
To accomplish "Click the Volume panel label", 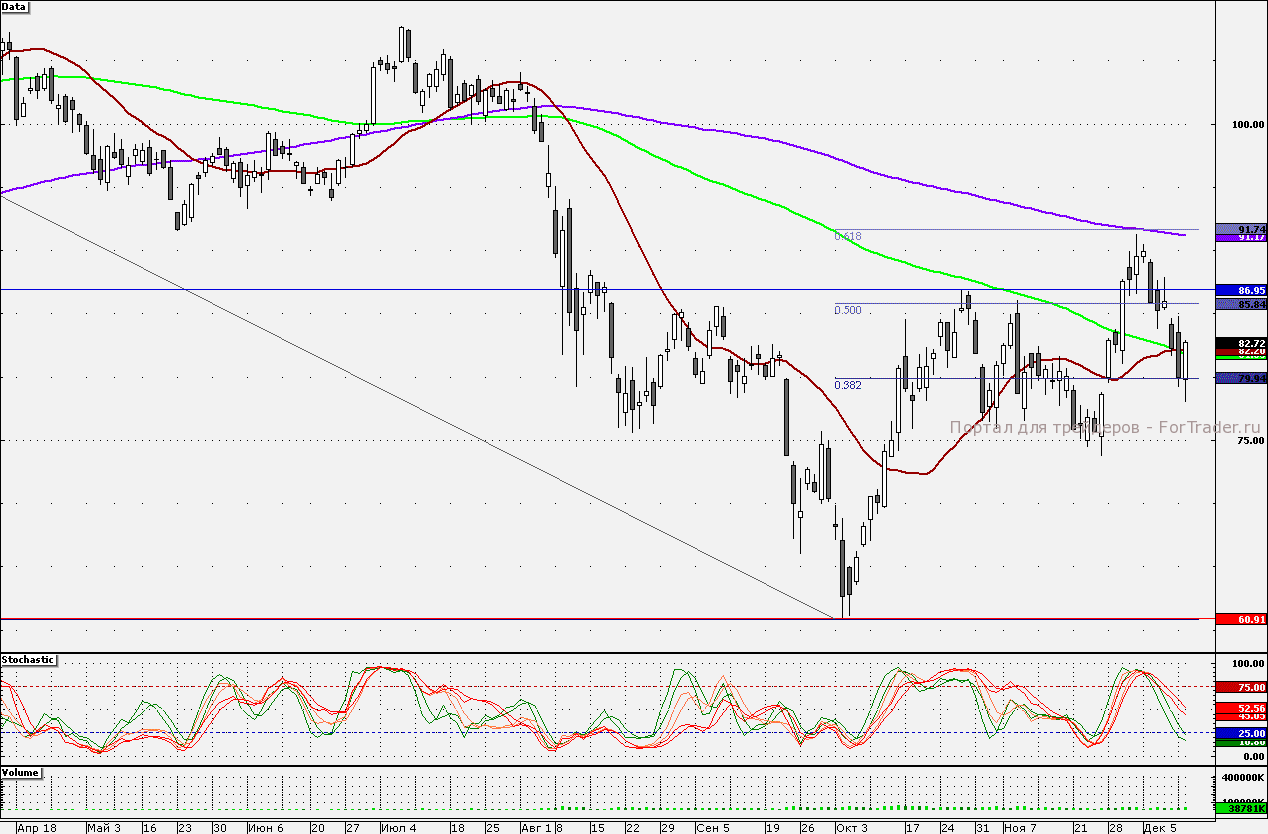I will click(21, 774).
